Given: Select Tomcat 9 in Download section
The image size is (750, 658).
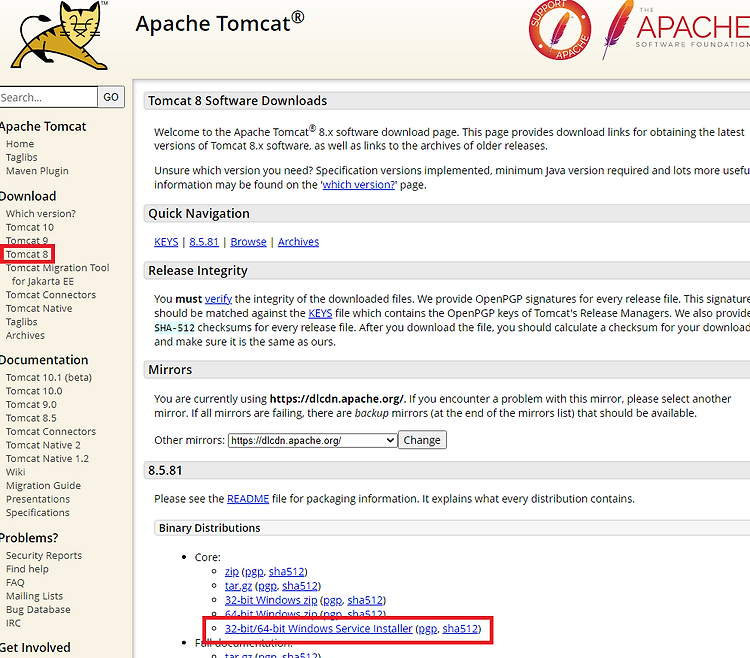Looking at the screenshot, I should tap(27, 241).
